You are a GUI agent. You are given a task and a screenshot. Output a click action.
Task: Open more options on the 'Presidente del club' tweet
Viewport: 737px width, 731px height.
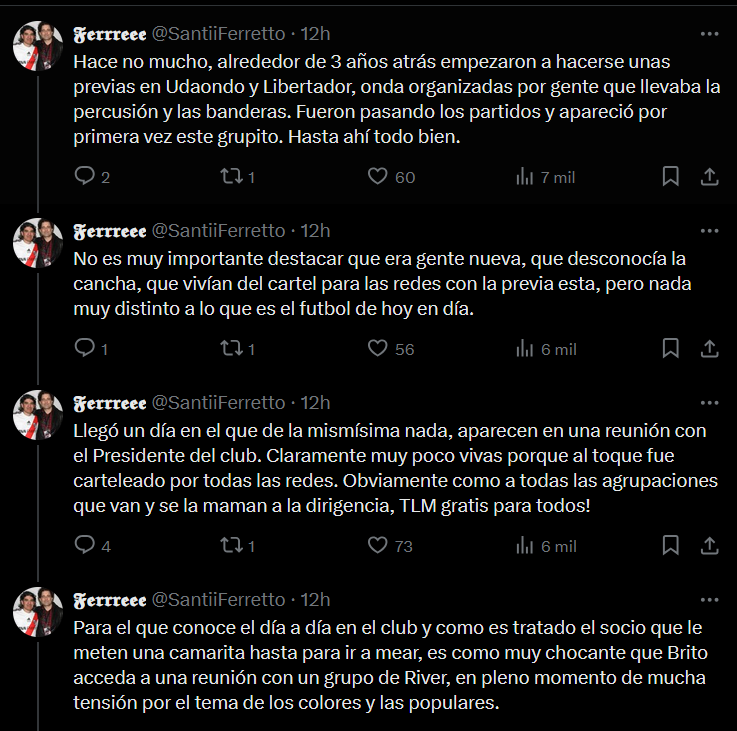tap(710, 403)
